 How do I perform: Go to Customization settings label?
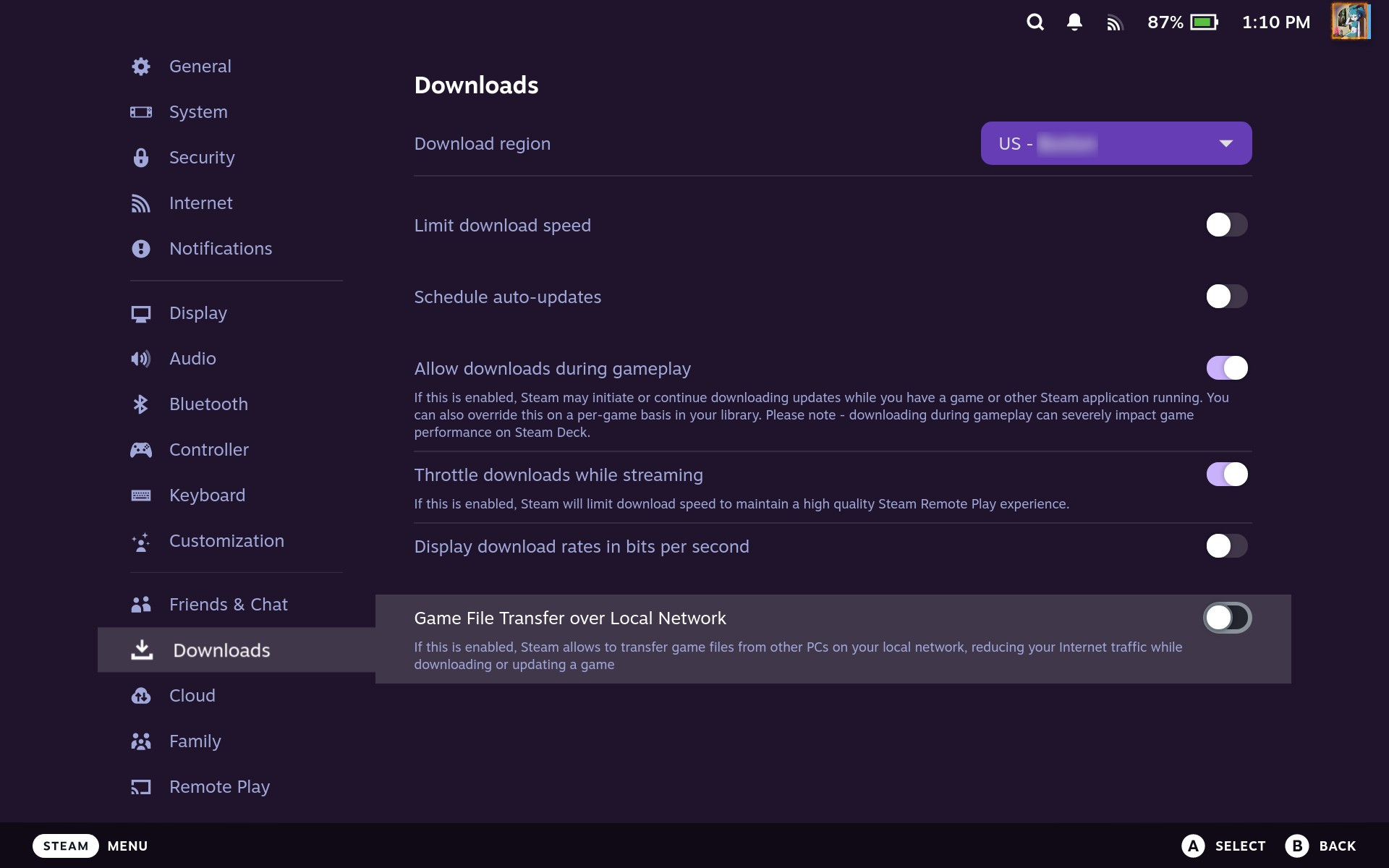[x=226, y=541]
